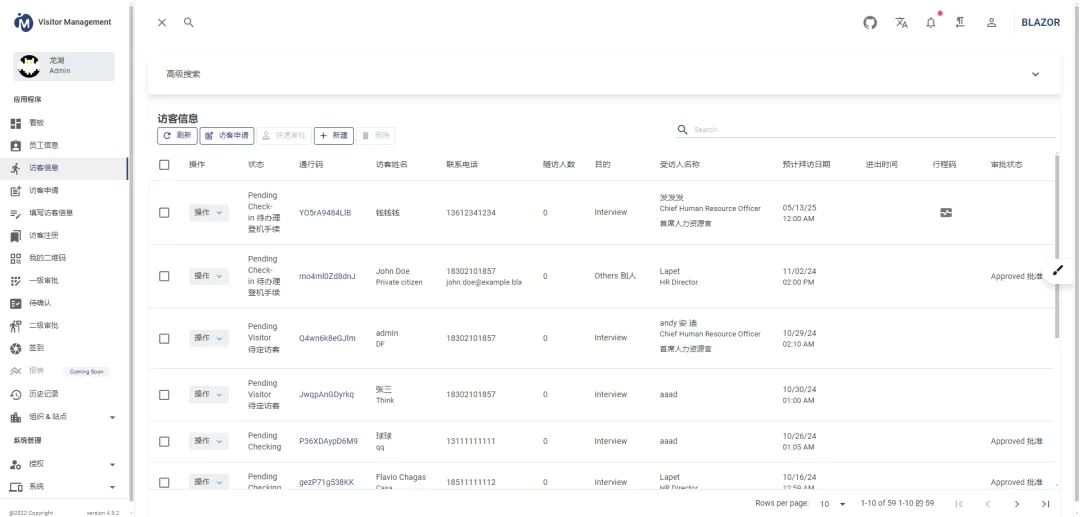Screen dimensions: 1080x517
Task: Click the 待确认 sidebar icon
Action: coord(16,304)
